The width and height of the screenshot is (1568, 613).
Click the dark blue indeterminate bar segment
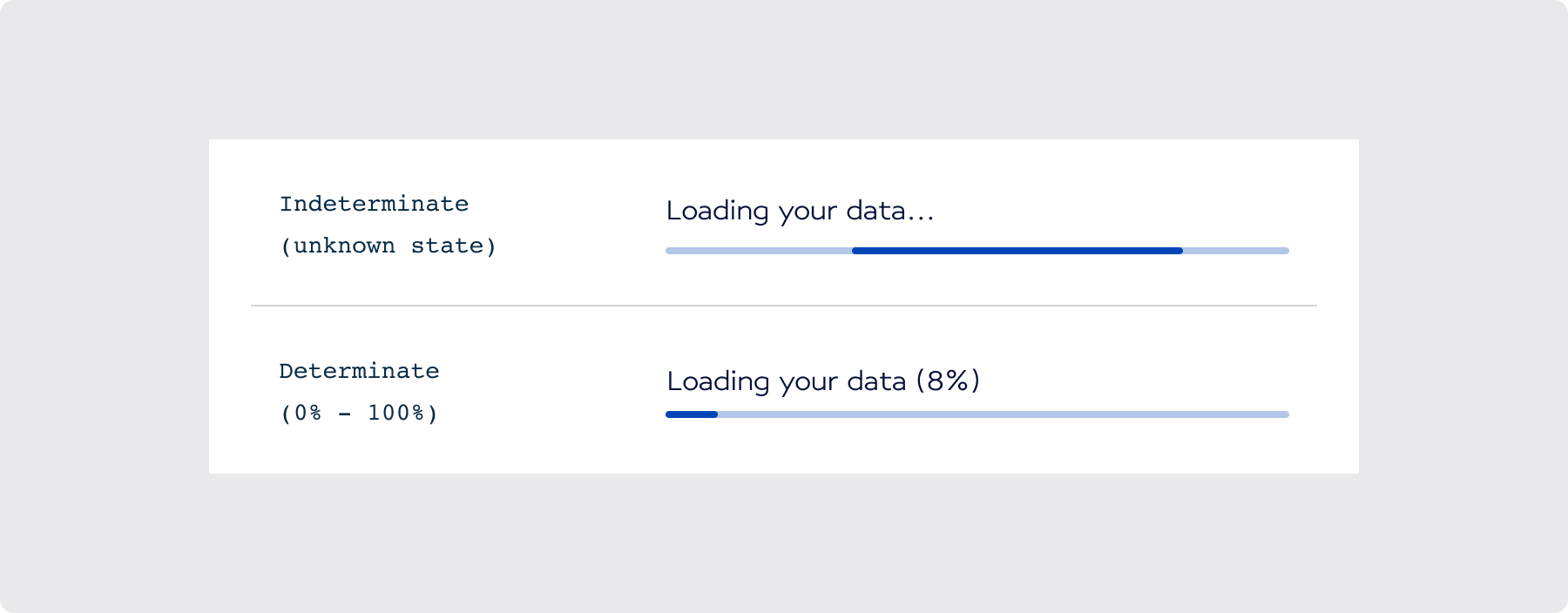pos(1017,251)
